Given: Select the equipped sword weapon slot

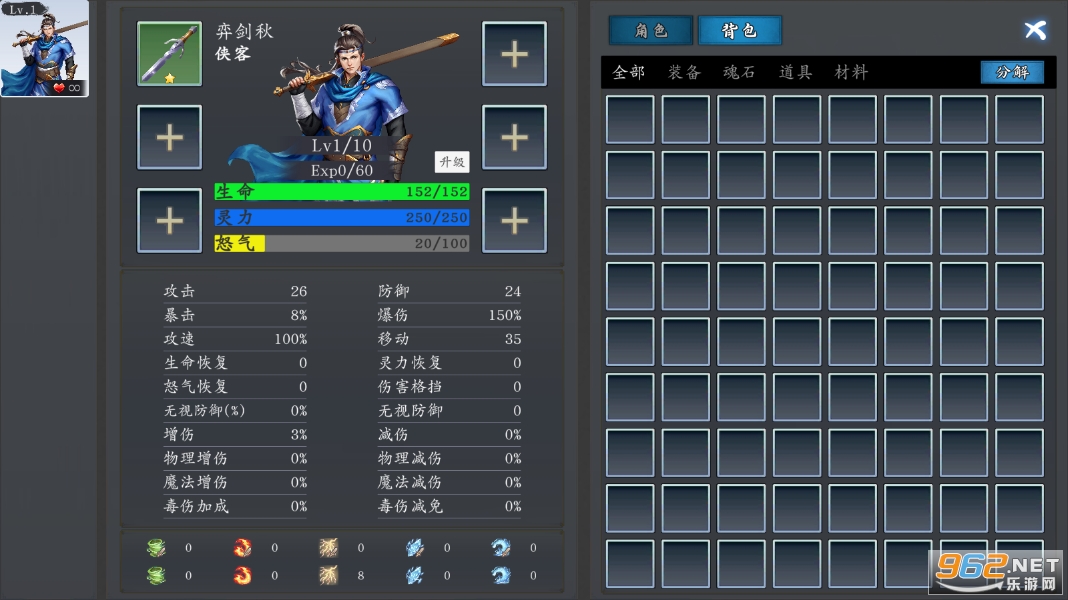Looking at the screenshot, I should pos(170,54).
